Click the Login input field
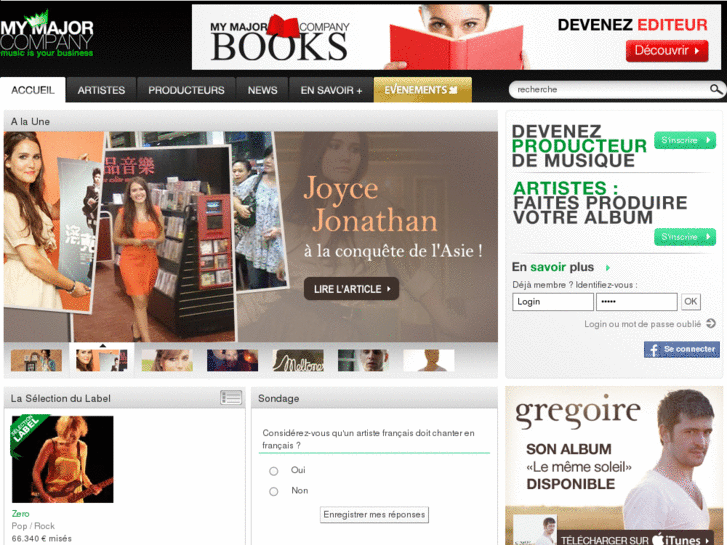Viewport: 727px width, 545px height. (x=553, y=301)
